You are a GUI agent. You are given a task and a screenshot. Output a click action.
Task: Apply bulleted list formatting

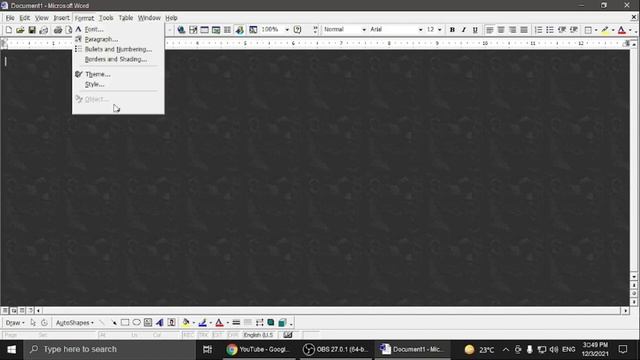[550, 30]
